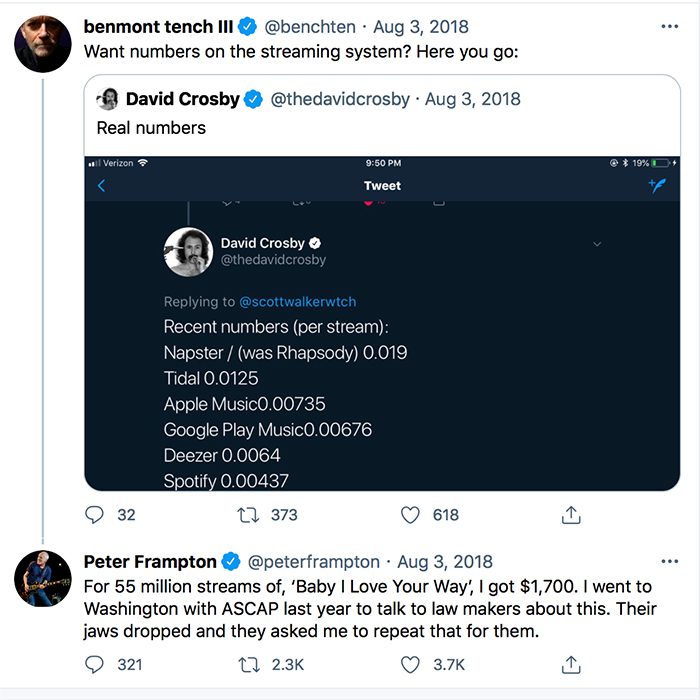700x700 pixels.
Task: Open Peter Frampton's profile avatar
Action: 43,579
